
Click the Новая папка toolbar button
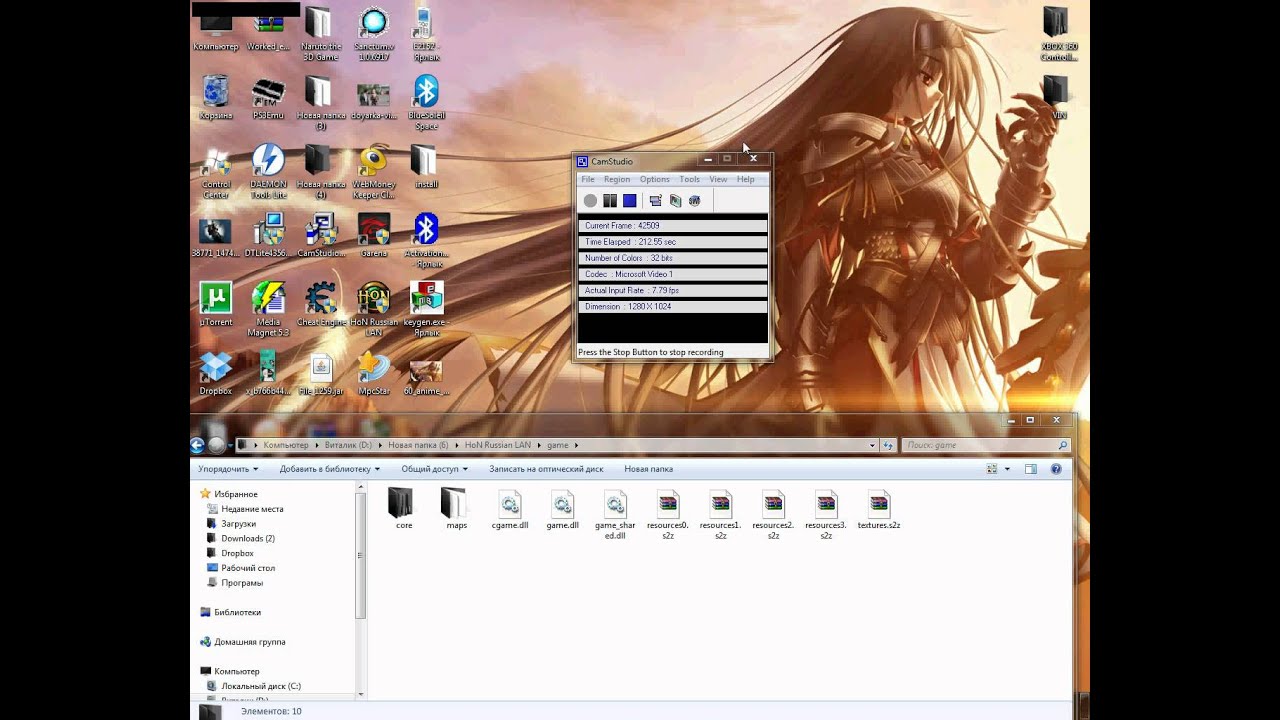pos(648,469)
